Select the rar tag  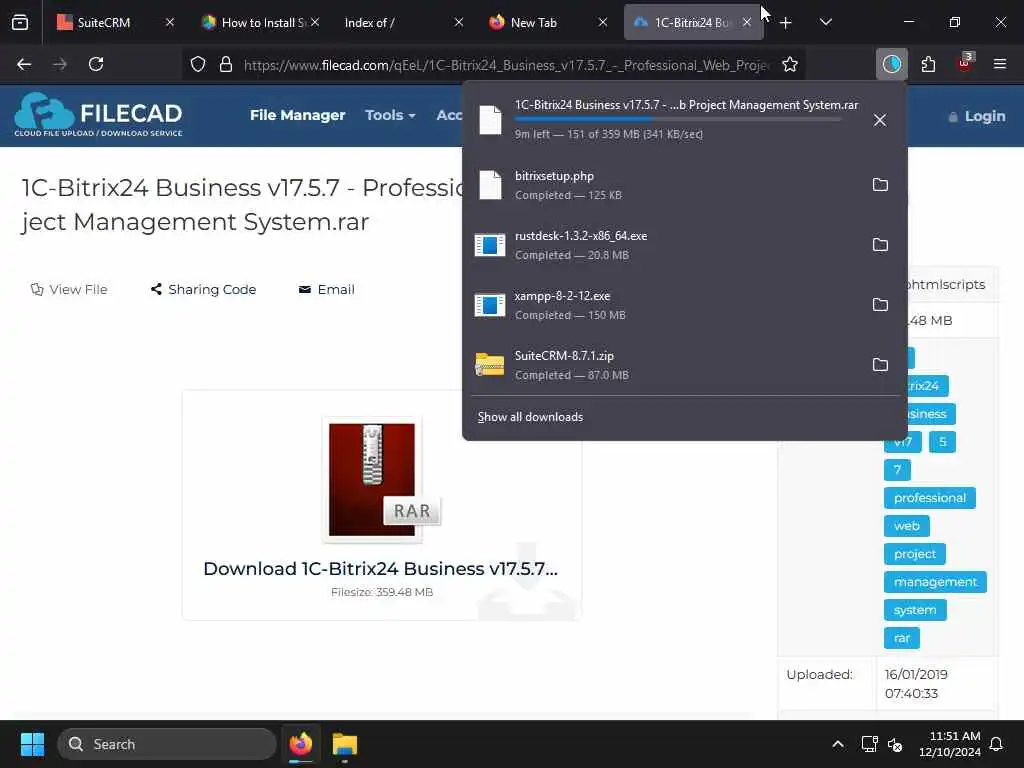[x=902, y=638]
